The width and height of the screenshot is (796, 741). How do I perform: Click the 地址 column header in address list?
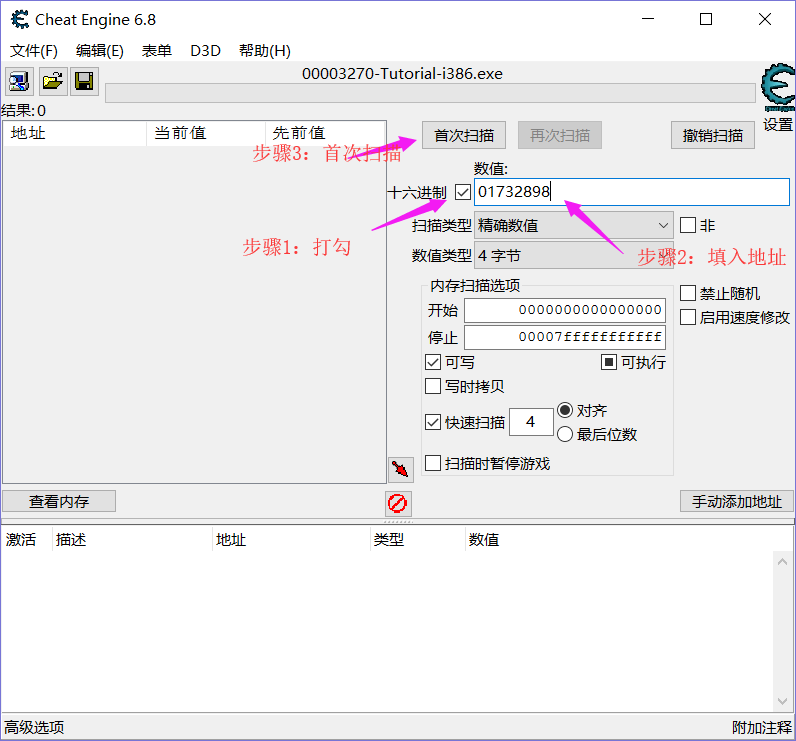(x=291, y=539)
